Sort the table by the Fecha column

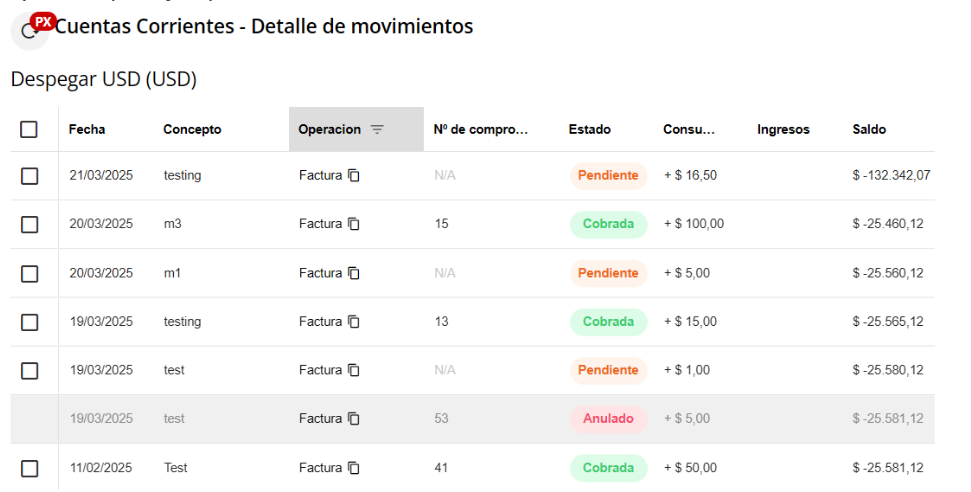[x=87, y=129]
